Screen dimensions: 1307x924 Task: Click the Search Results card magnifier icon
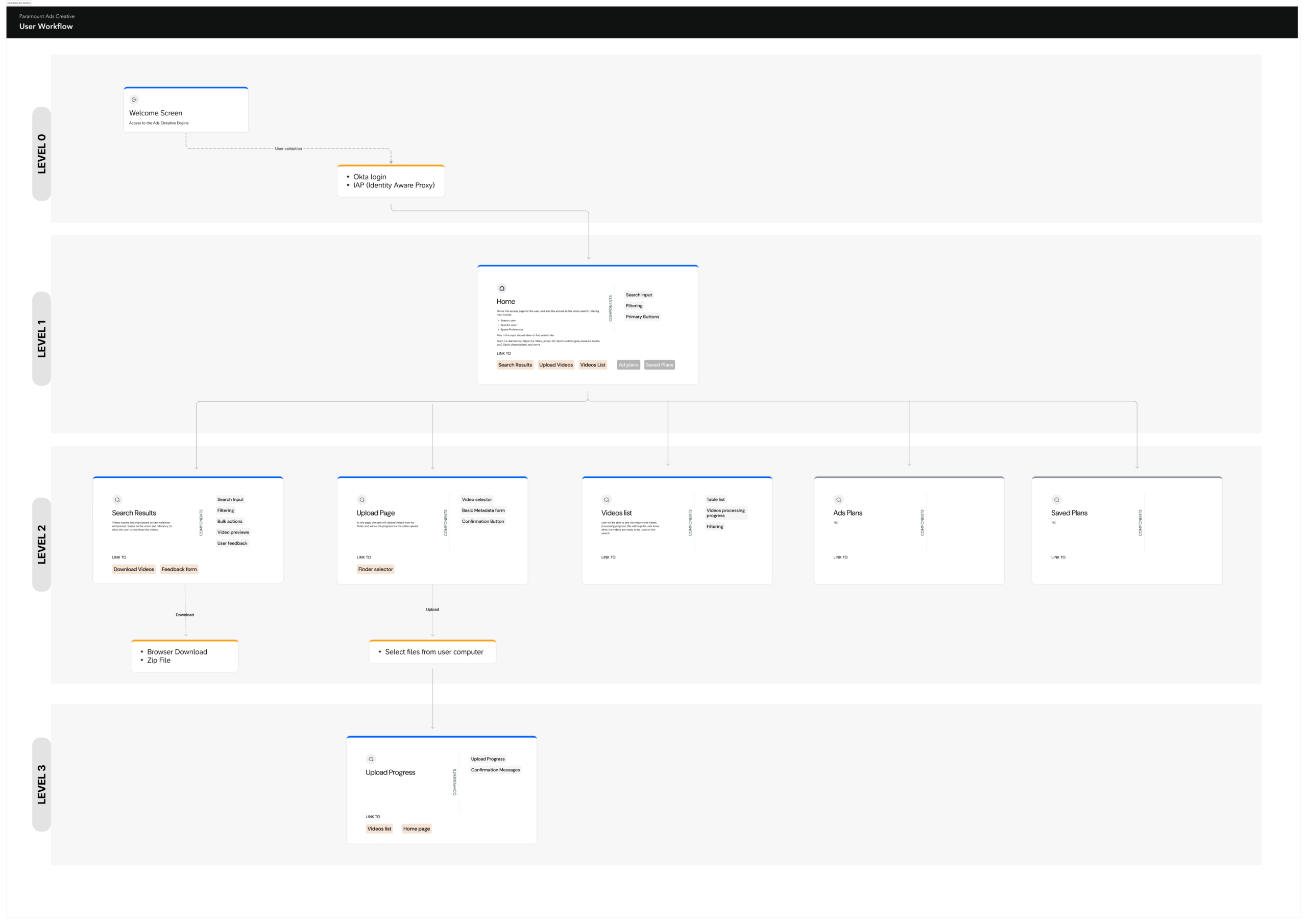point(117,500)
